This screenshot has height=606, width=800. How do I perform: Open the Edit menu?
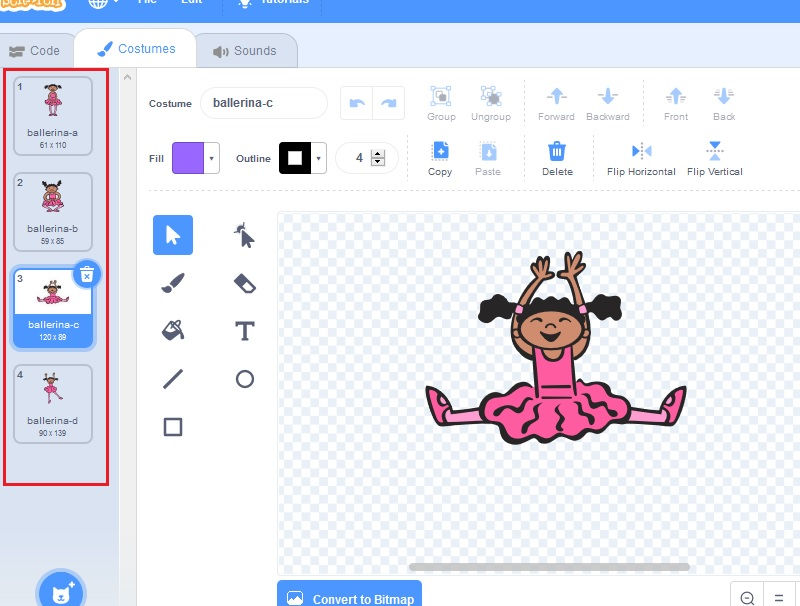[x=192, y=3]
